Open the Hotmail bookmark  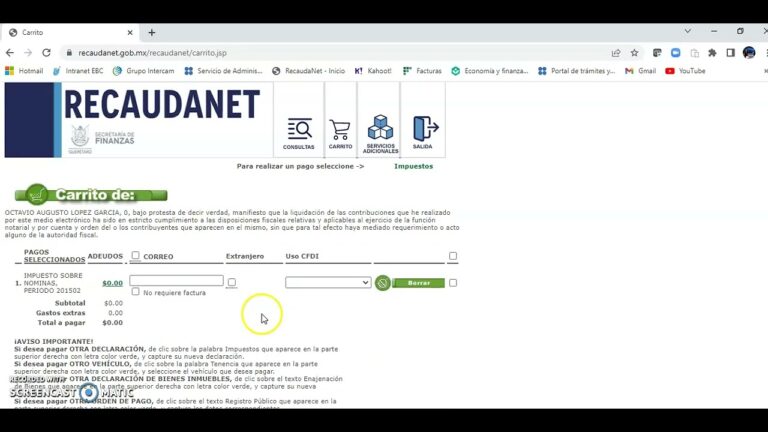[x=24, y=71]
